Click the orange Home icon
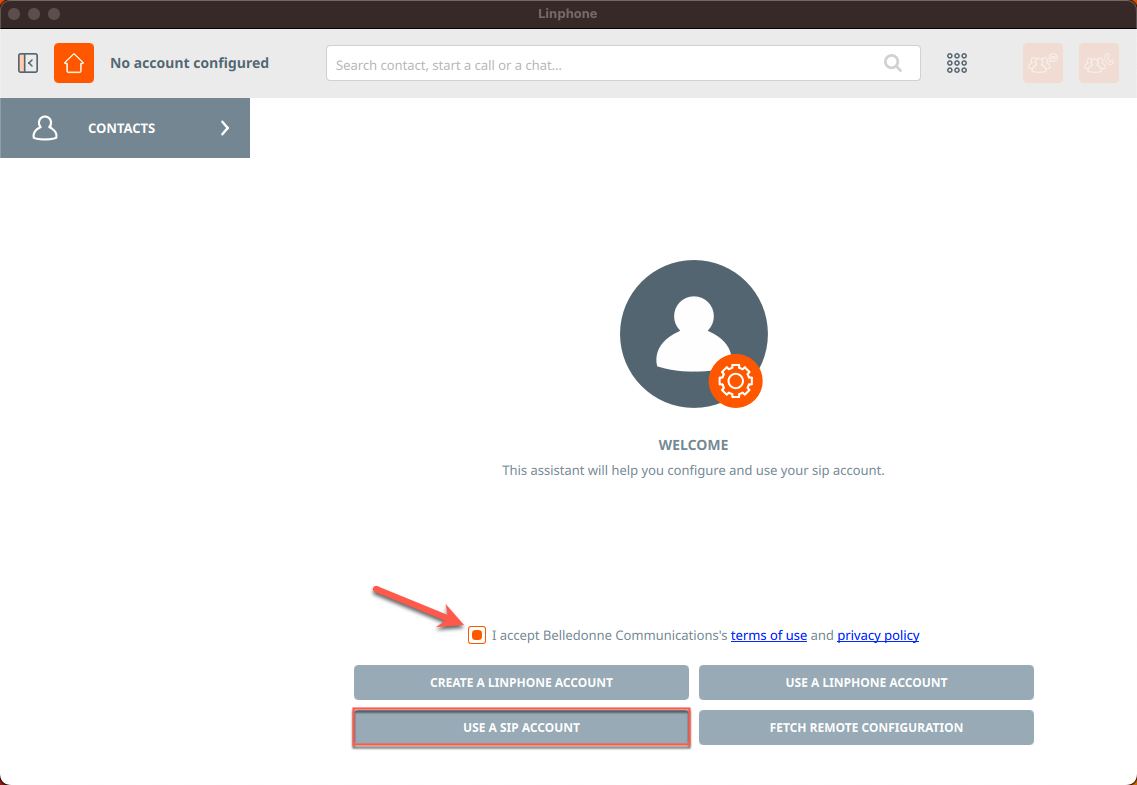The height and width of the screenshot is (785, 1137). pyautogui.click(x=73, y=63)
